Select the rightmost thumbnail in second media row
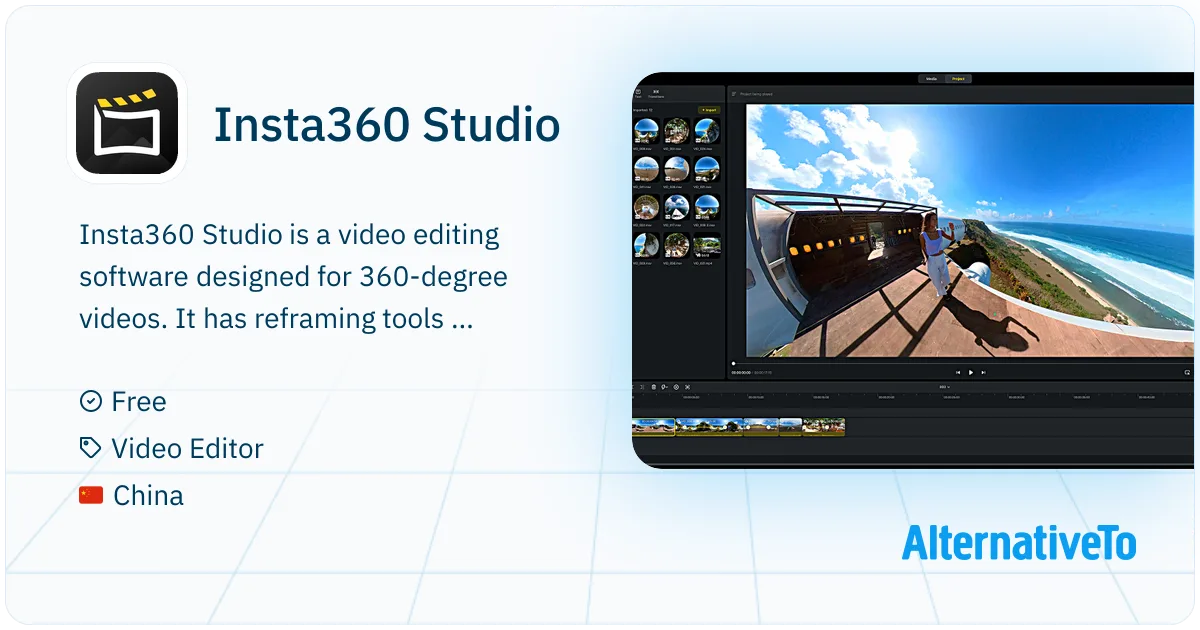 pos(707,167)
